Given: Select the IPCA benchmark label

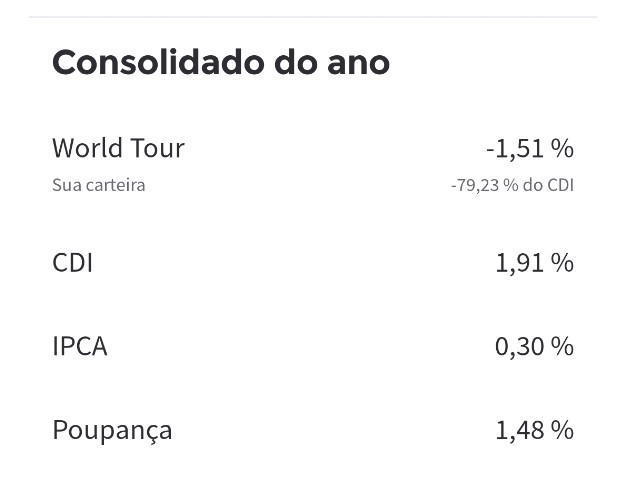Looking at the screenshot, I should pyautogui.click(x=80, y=346).
